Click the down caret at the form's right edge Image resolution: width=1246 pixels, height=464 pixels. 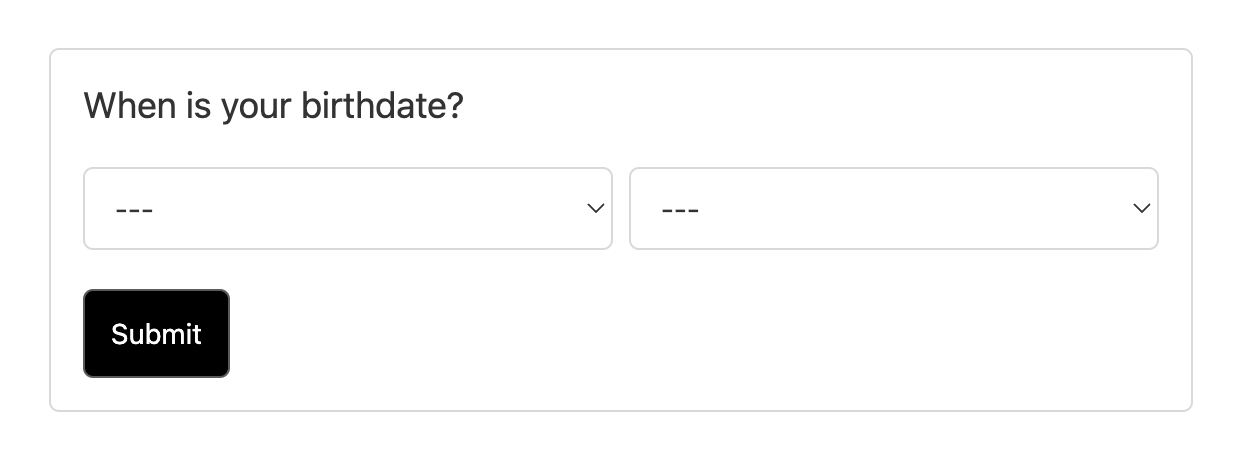point(1141,208)
